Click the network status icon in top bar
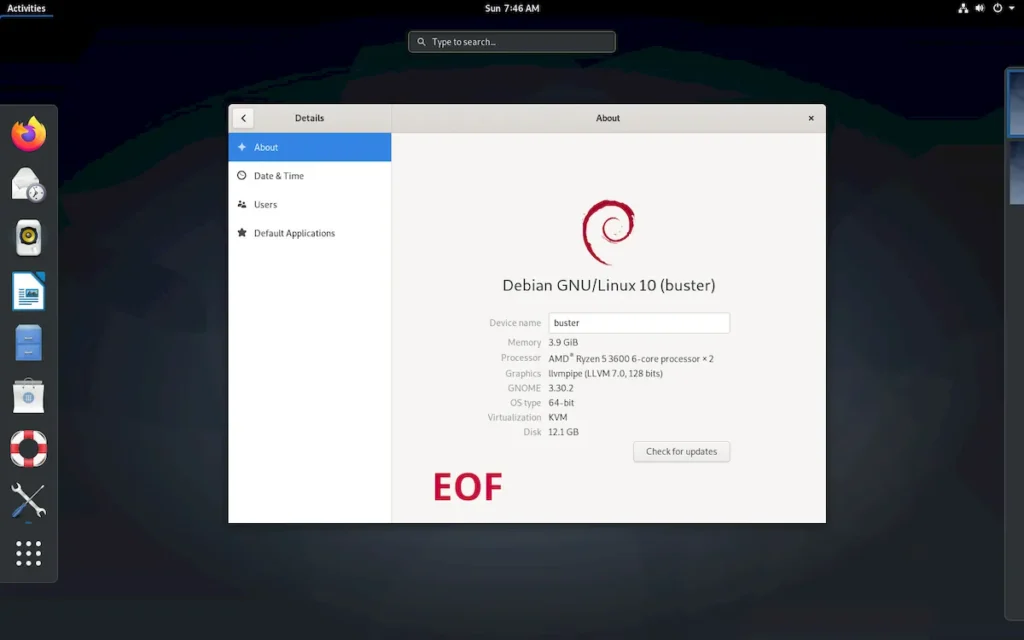This screenshot has width=1024, height=640. 963,8
